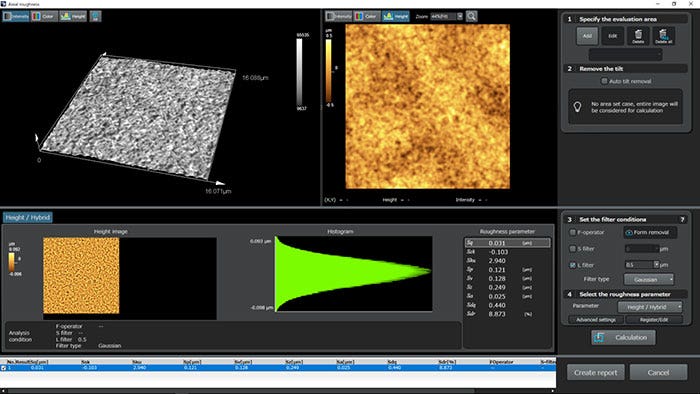The height and width of the screenshot is (394, 700).
Task: Click the 3D intensity grayscale bar
Action: (x=300, y=72)
